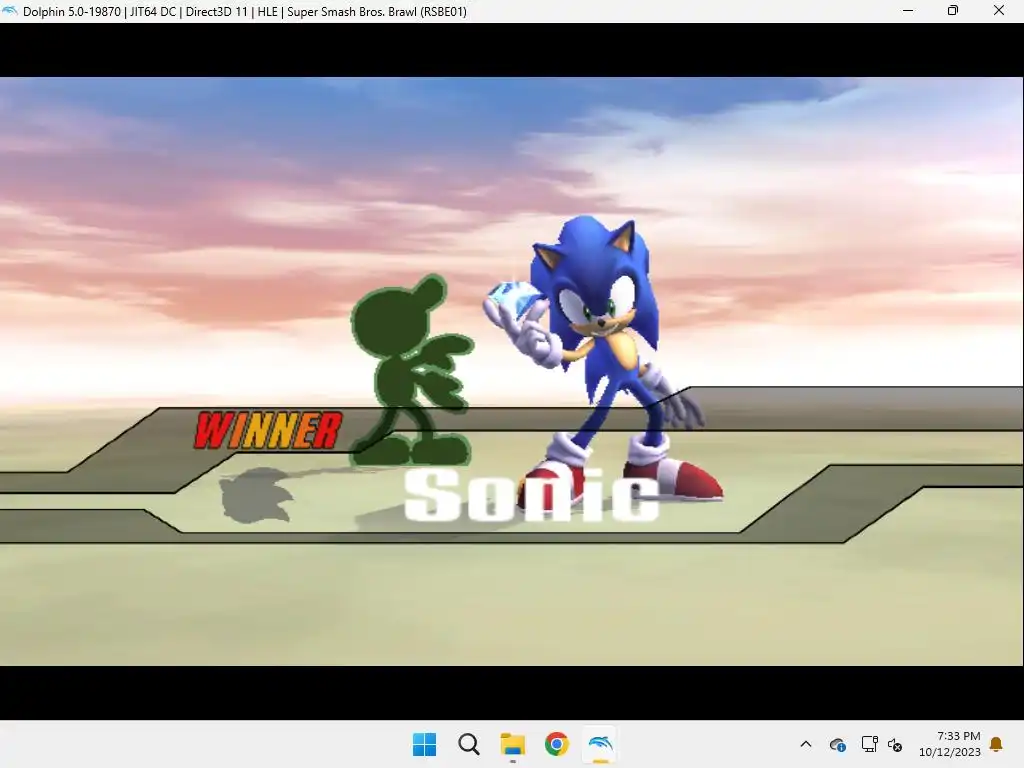Image resolution: width=1024 pixels, height=768 pixels.
Task: Restore down the Dolphin window
Action: 953,10
